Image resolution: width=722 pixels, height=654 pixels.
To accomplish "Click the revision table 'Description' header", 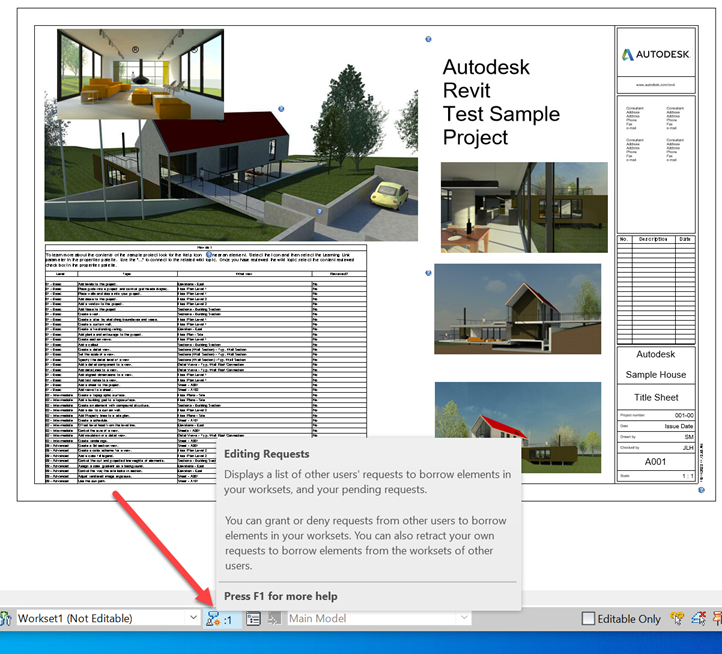I will 653,239.
